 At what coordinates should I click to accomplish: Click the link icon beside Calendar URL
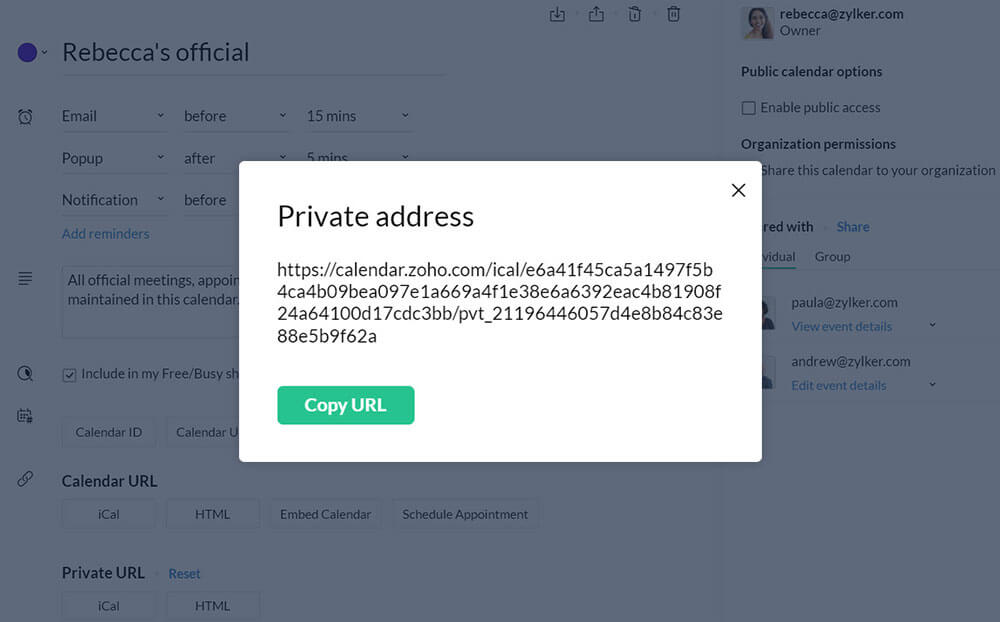pyautogui.click(x=25, y=480)
